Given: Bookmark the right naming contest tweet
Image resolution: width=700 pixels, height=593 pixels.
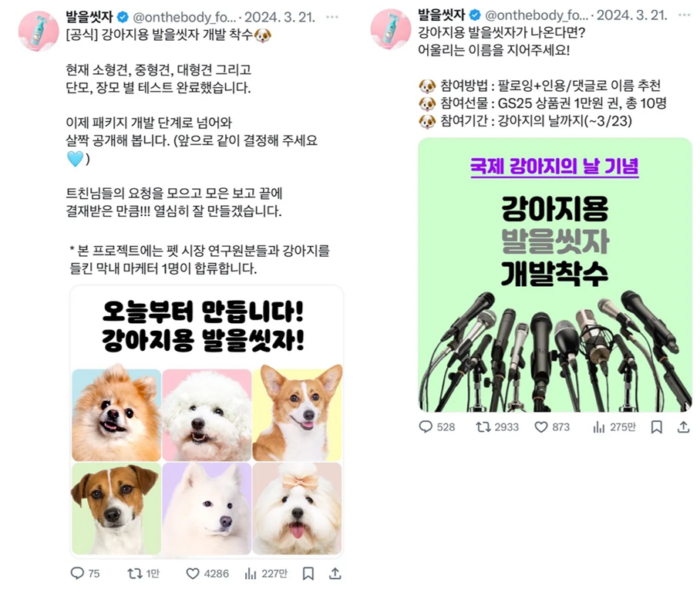Looking at the screenshot, I should point(656,427).
